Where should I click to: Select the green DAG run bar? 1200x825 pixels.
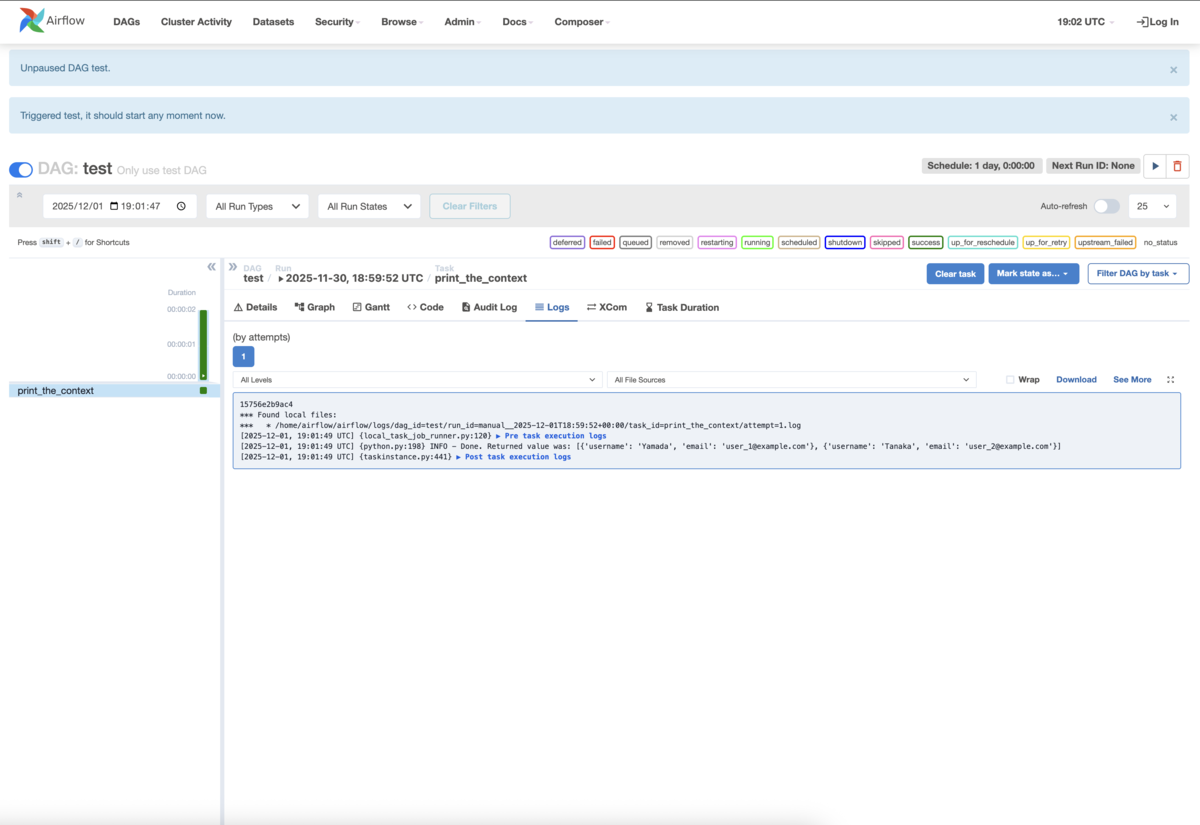click(x=203, y=344)
